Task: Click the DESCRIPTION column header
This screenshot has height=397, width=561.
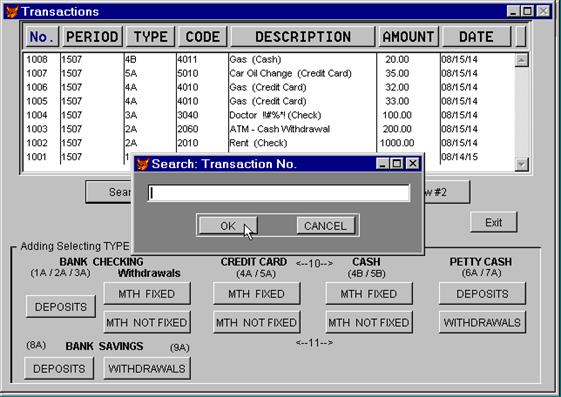Action: 303,36
